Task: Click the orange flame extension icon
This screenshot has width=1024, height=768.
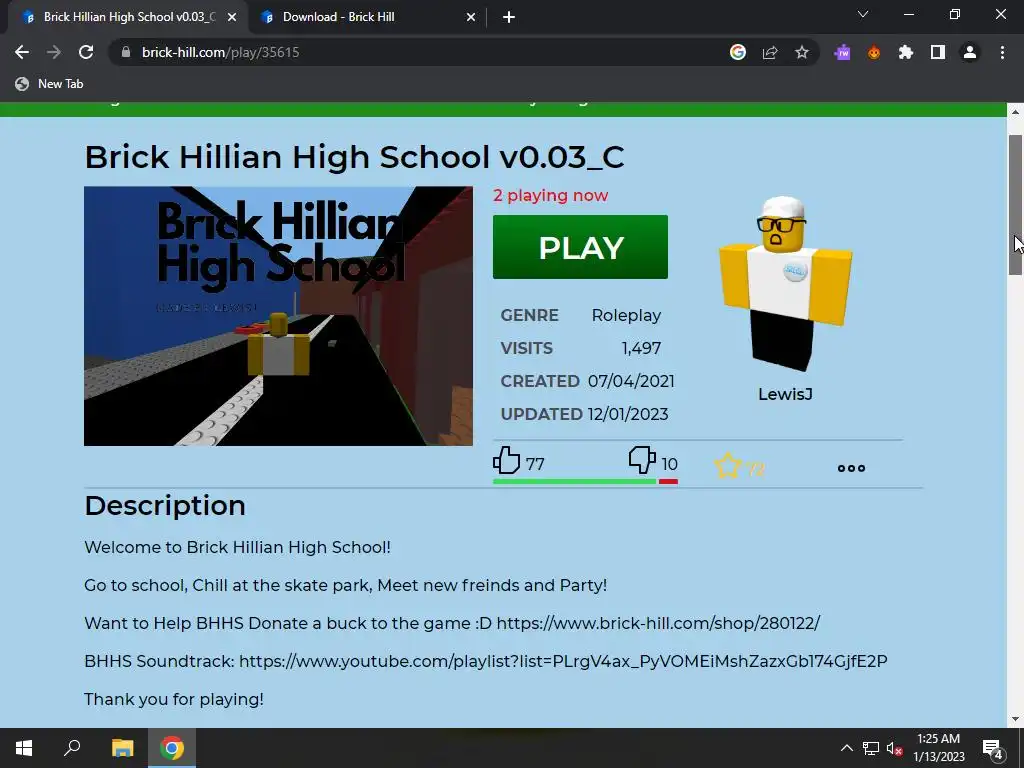Action: 874,52
